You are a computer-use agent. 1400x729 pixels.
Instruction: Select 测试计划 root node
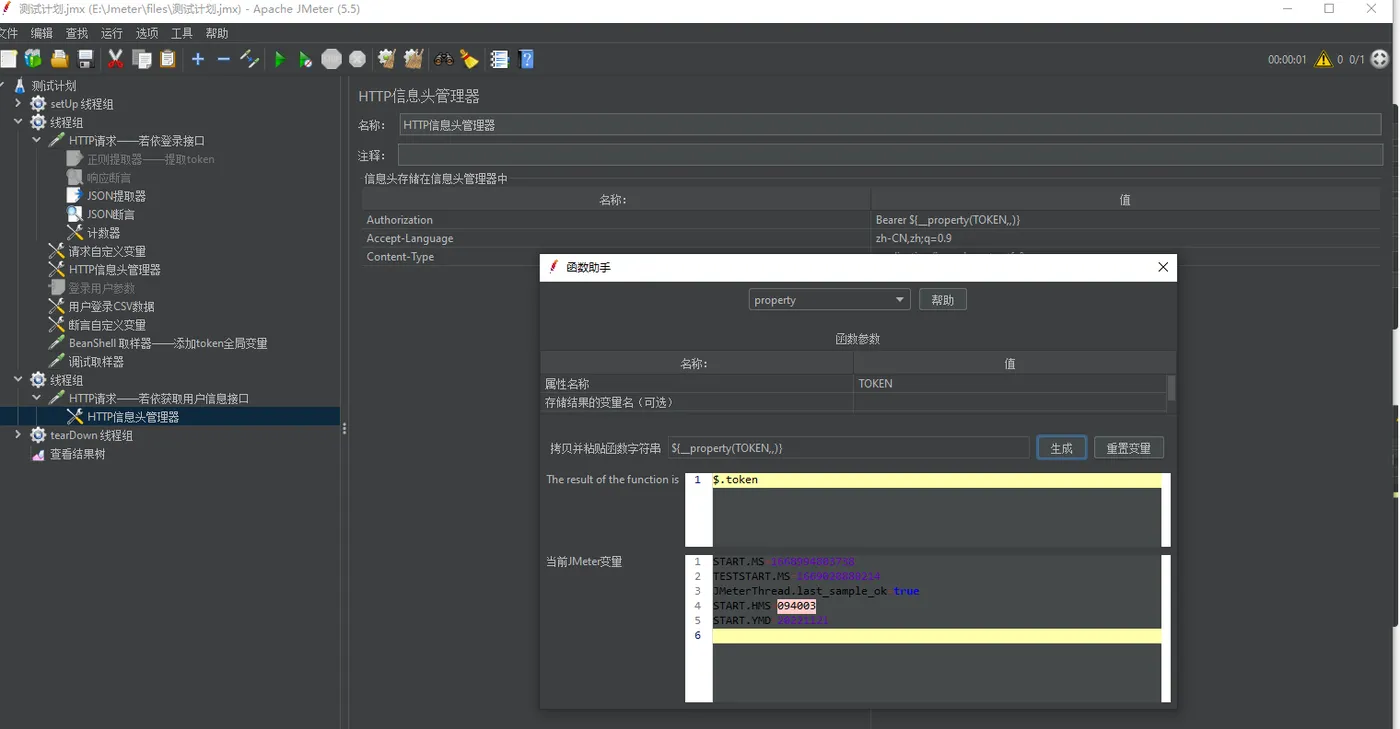tap(53, 86)
